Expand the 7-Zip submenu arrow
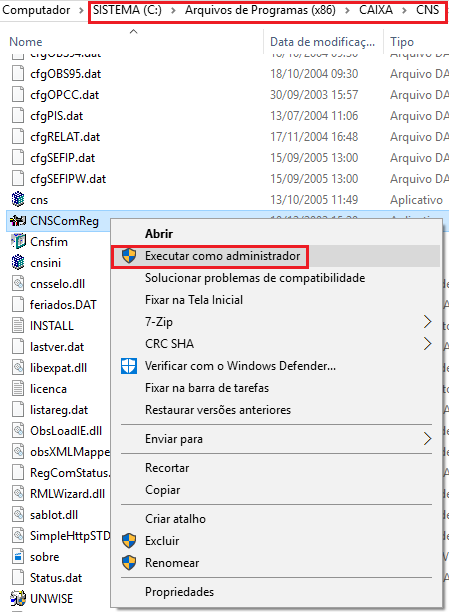This screenshot has height=612, width=449. (x=428, y=322)
